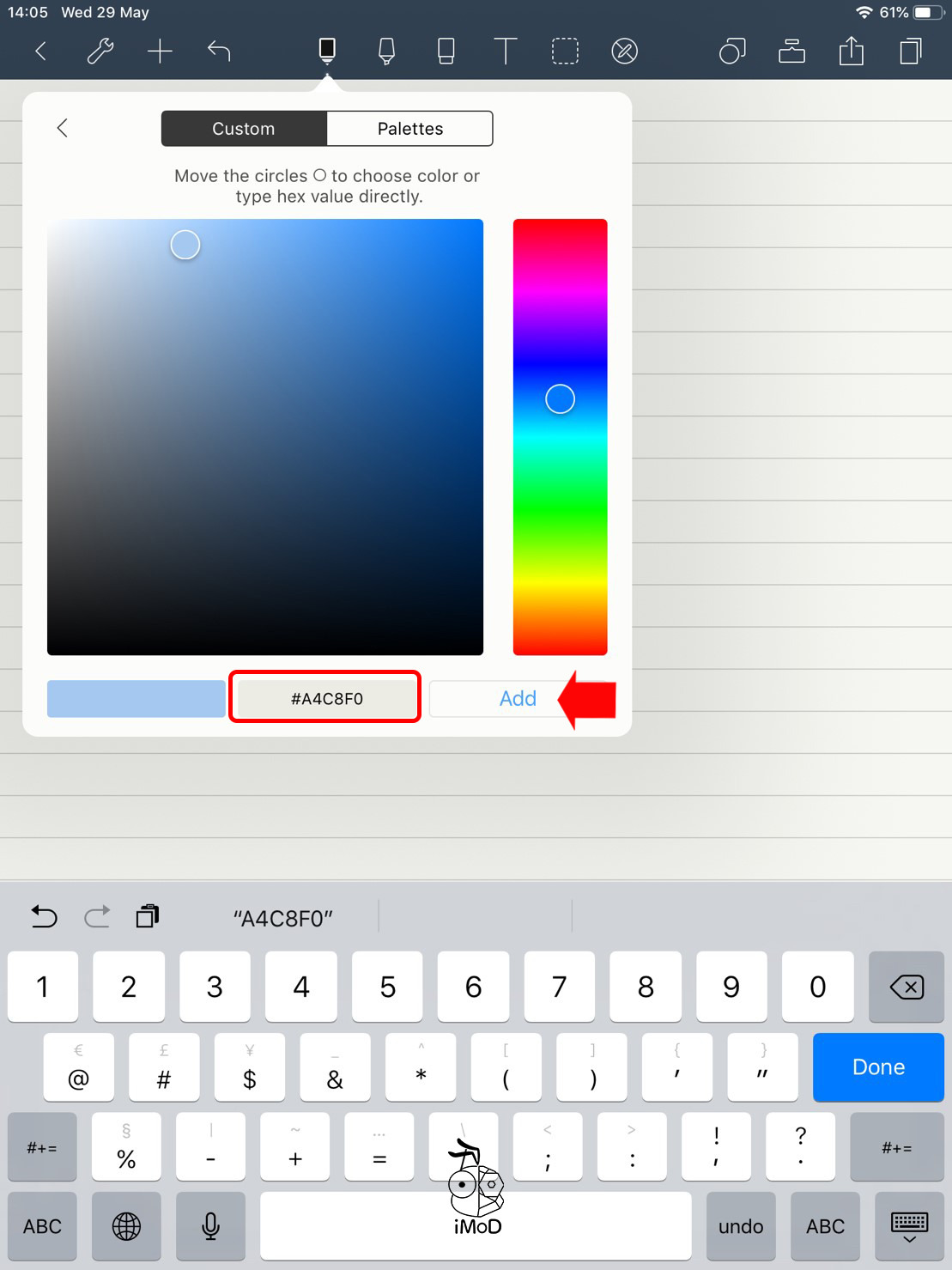Click the hue slider circle handle

[x=560, y=398]
